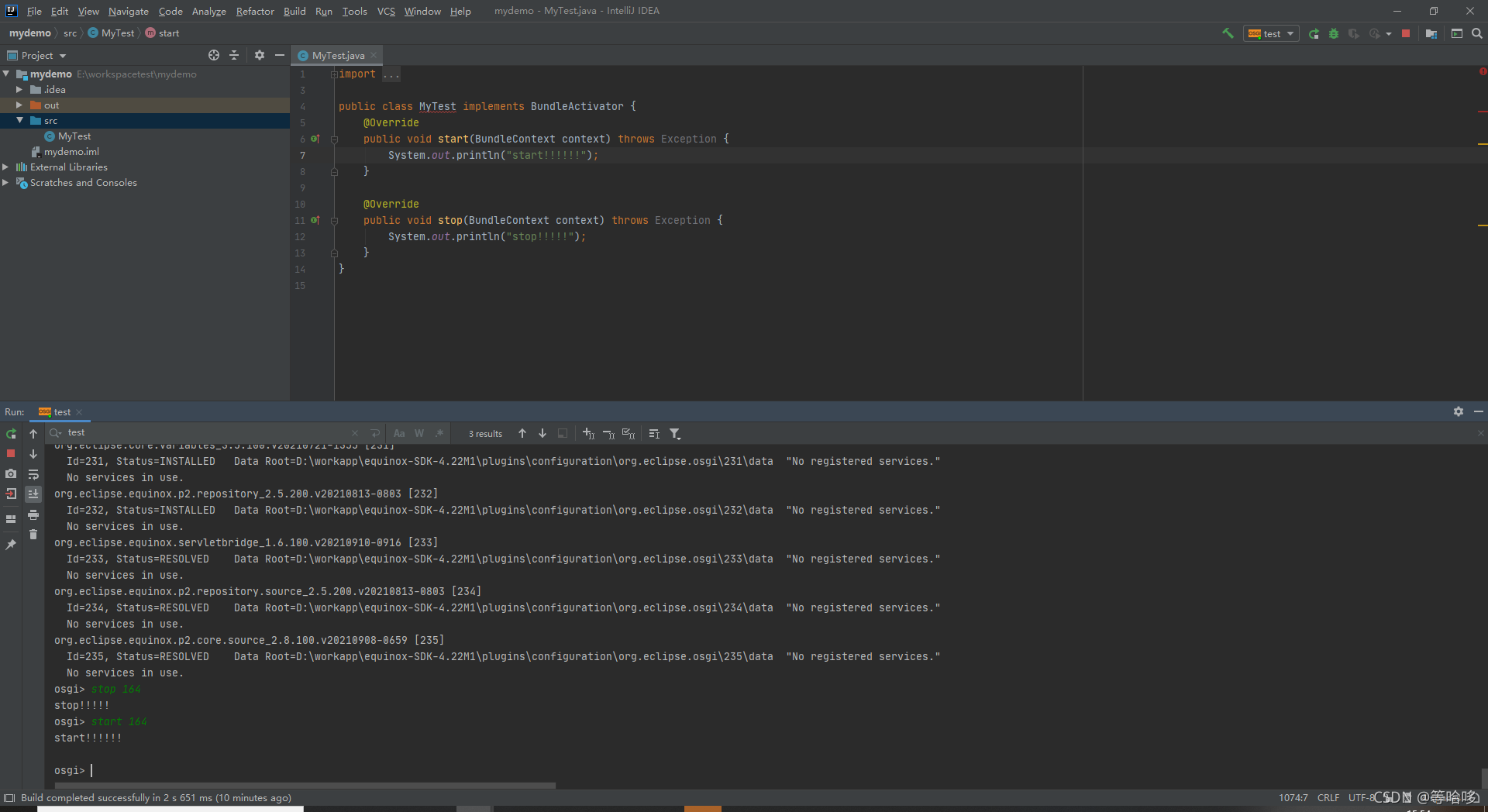The height and width of the screenshot is (812, 1488).
Task: Collapse the mydemo root folder
Action: click(x=6, y=74)
